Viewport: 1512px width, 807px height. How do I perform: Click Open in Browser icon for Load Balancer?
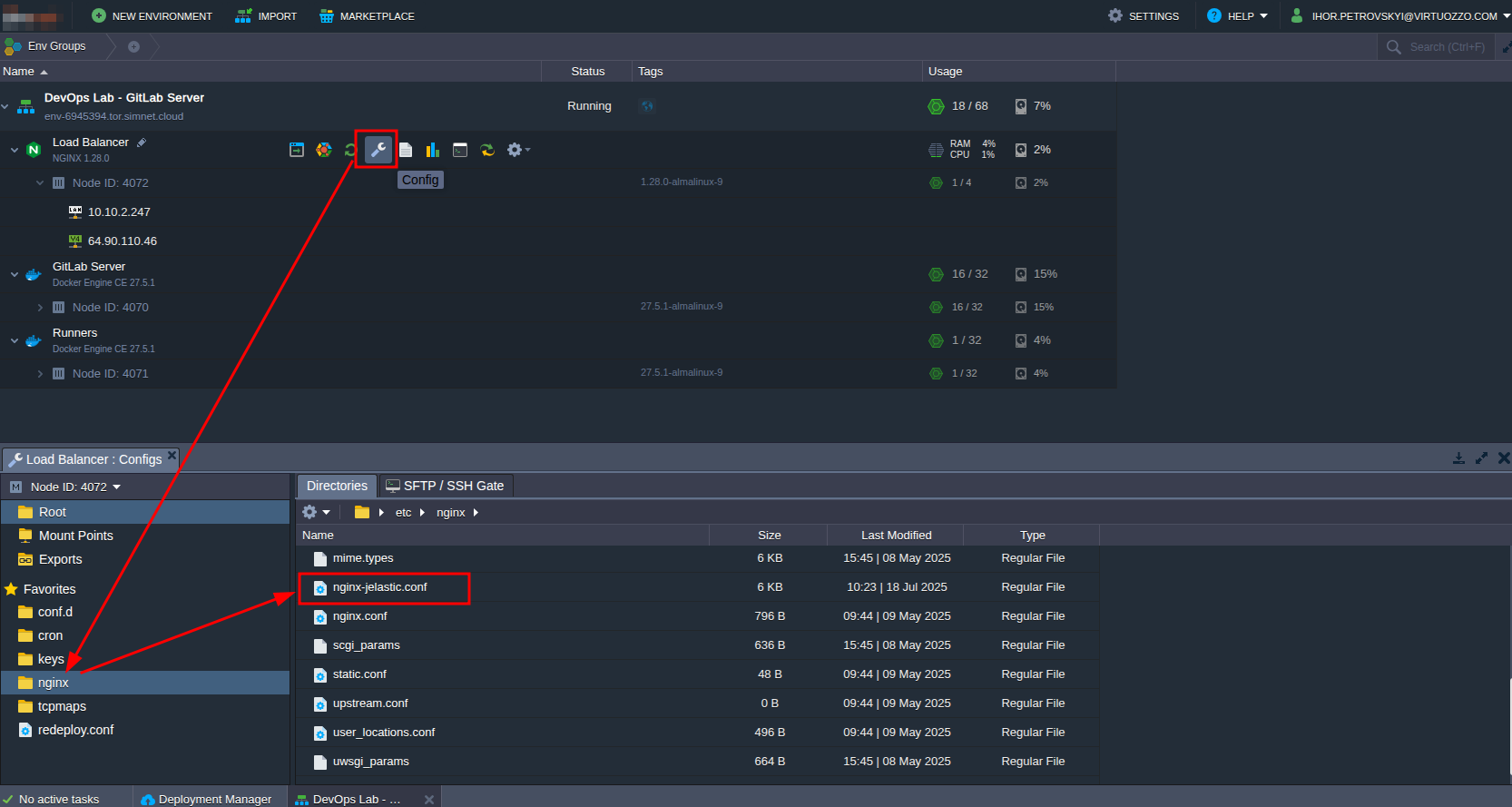pos(297,150)
